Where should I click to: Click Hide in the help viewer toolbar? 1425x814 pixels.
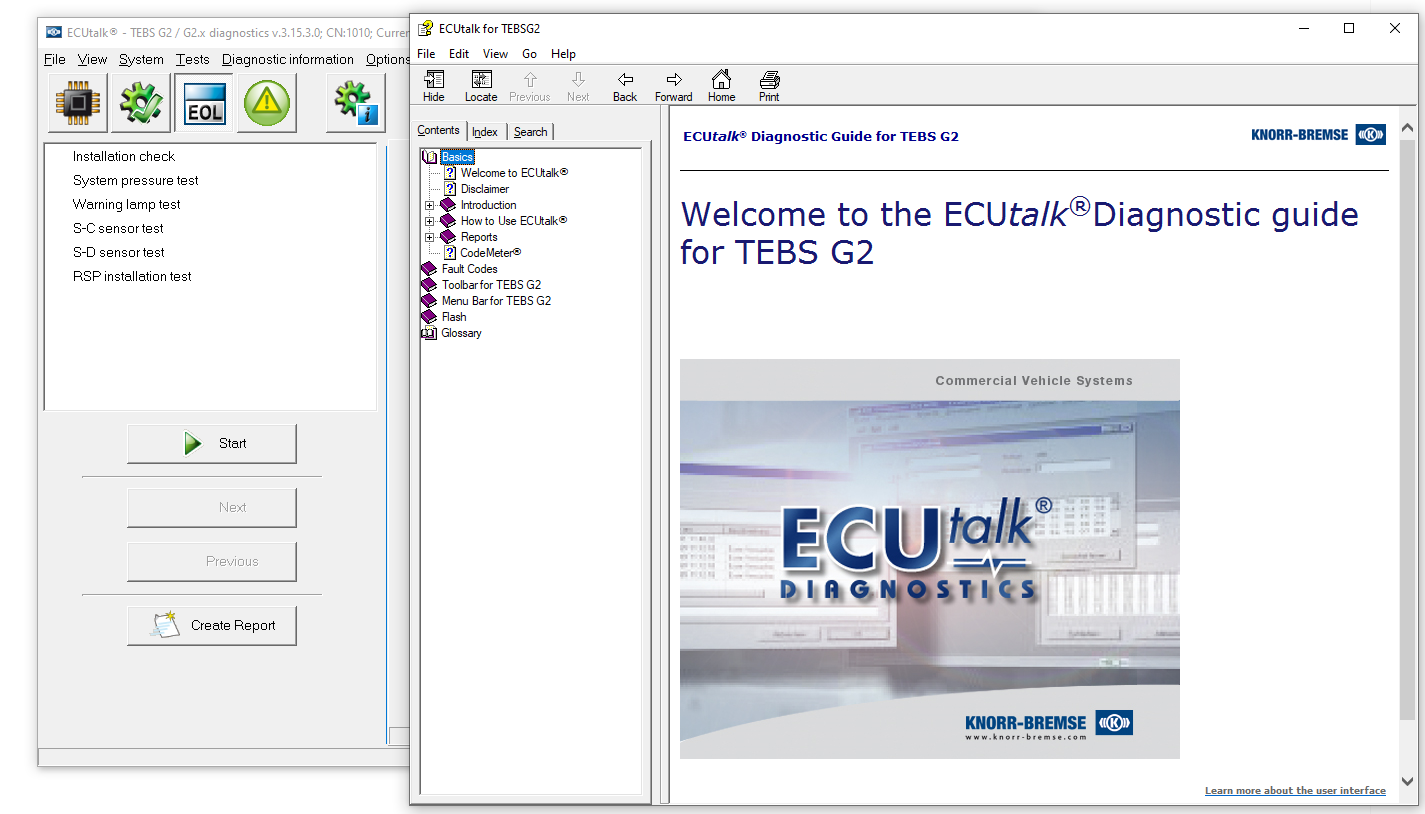(434, 87)
